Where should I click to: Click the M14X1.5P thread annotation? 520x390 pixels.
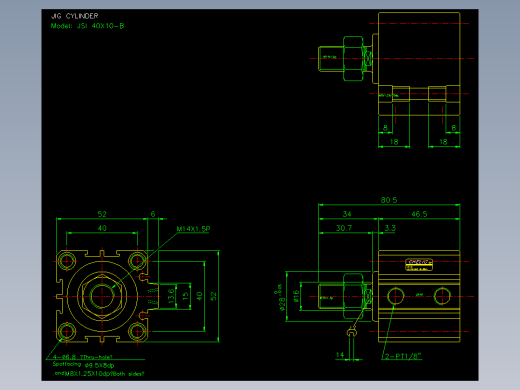[193, 229]
